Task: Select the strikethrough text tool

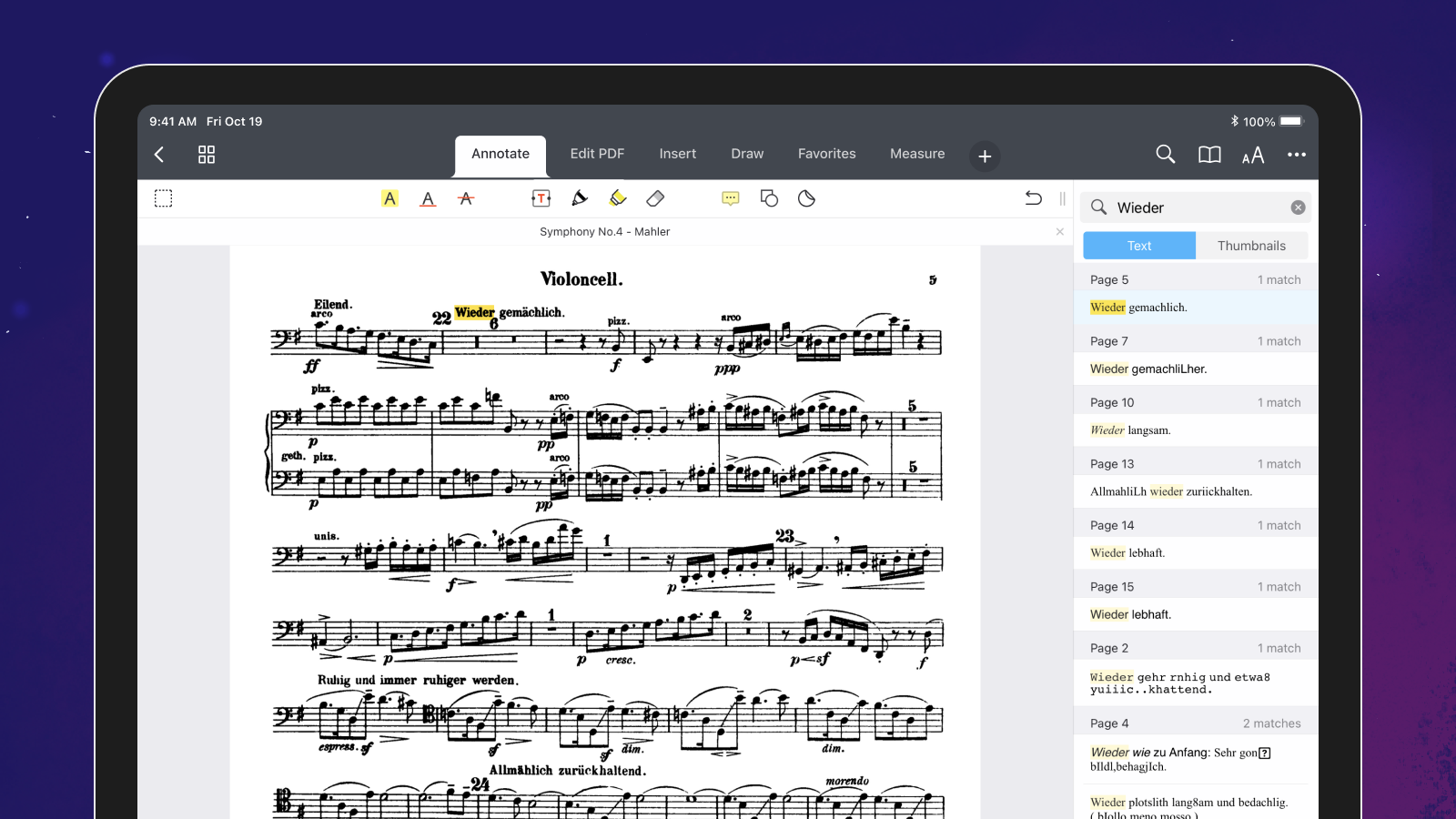Action: coord(466,198)
